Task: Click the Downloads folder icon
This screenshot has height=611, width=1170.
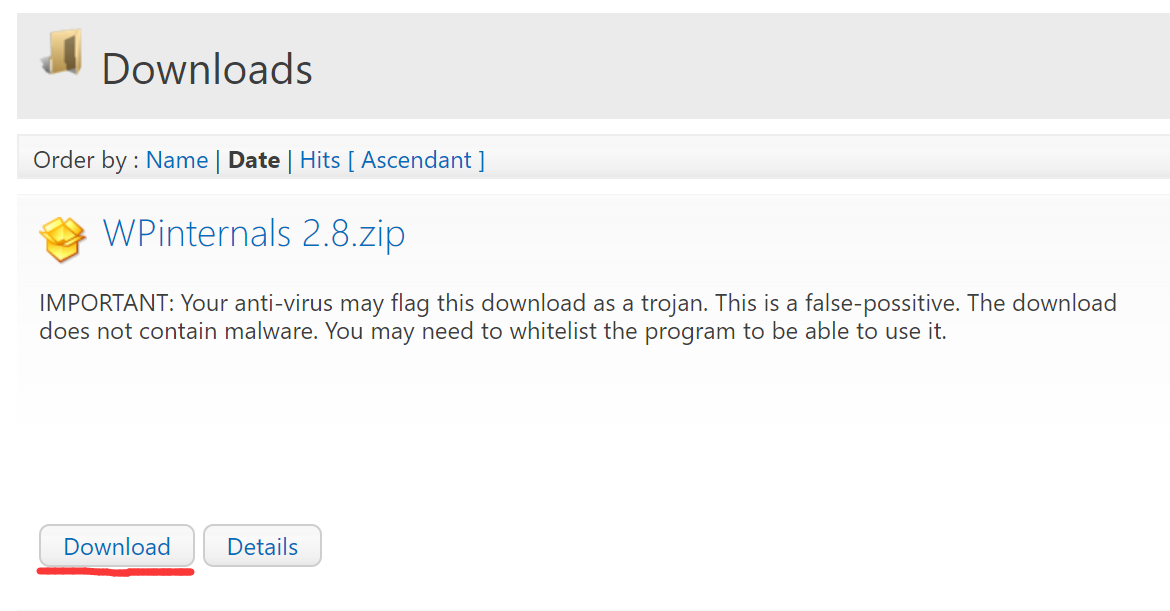Action: (x=62, y=54)
